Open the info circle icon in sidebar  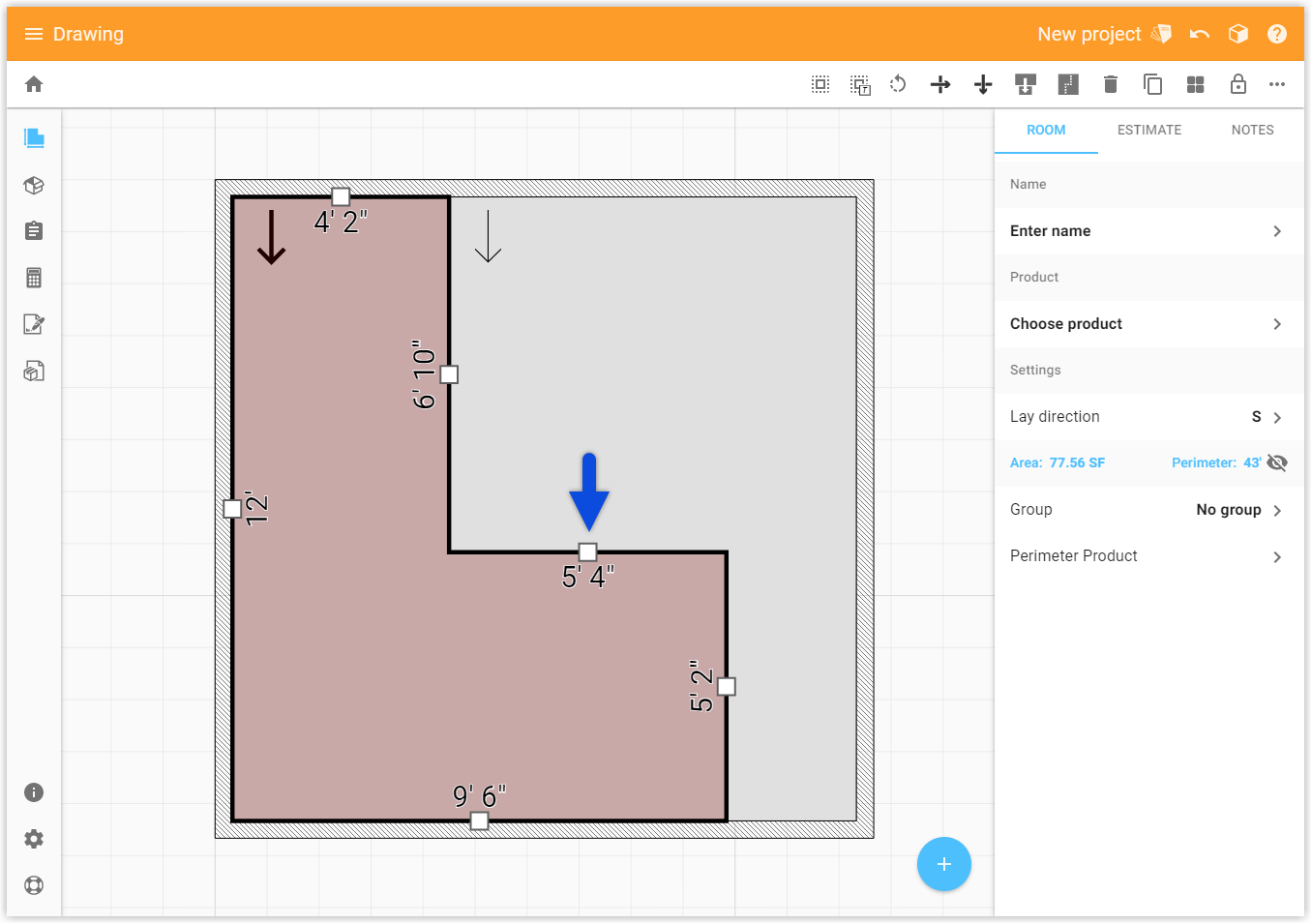coord(34,792)
